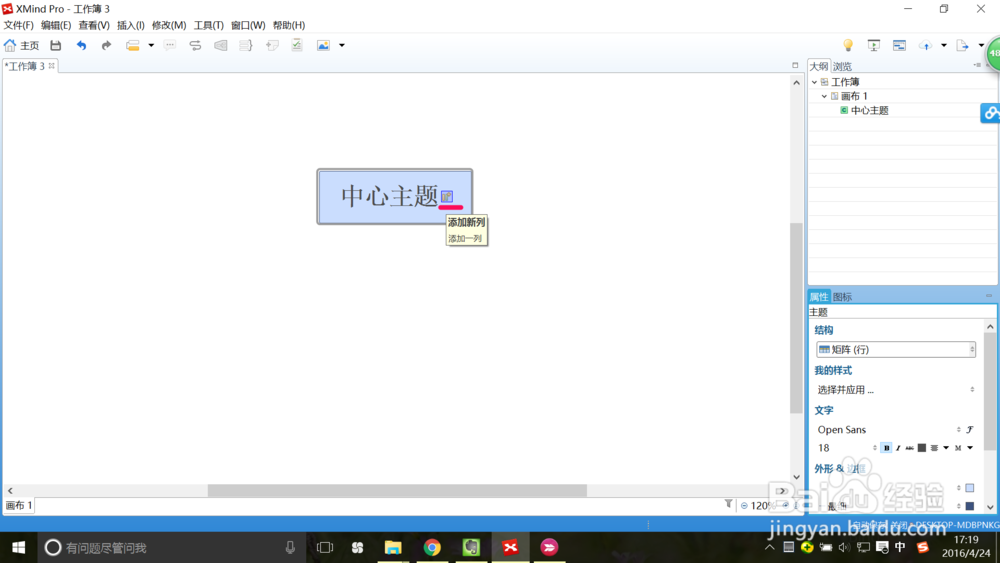Start brainstorming with the light bulb icon
1000x563 pixels.
point(848,45)
